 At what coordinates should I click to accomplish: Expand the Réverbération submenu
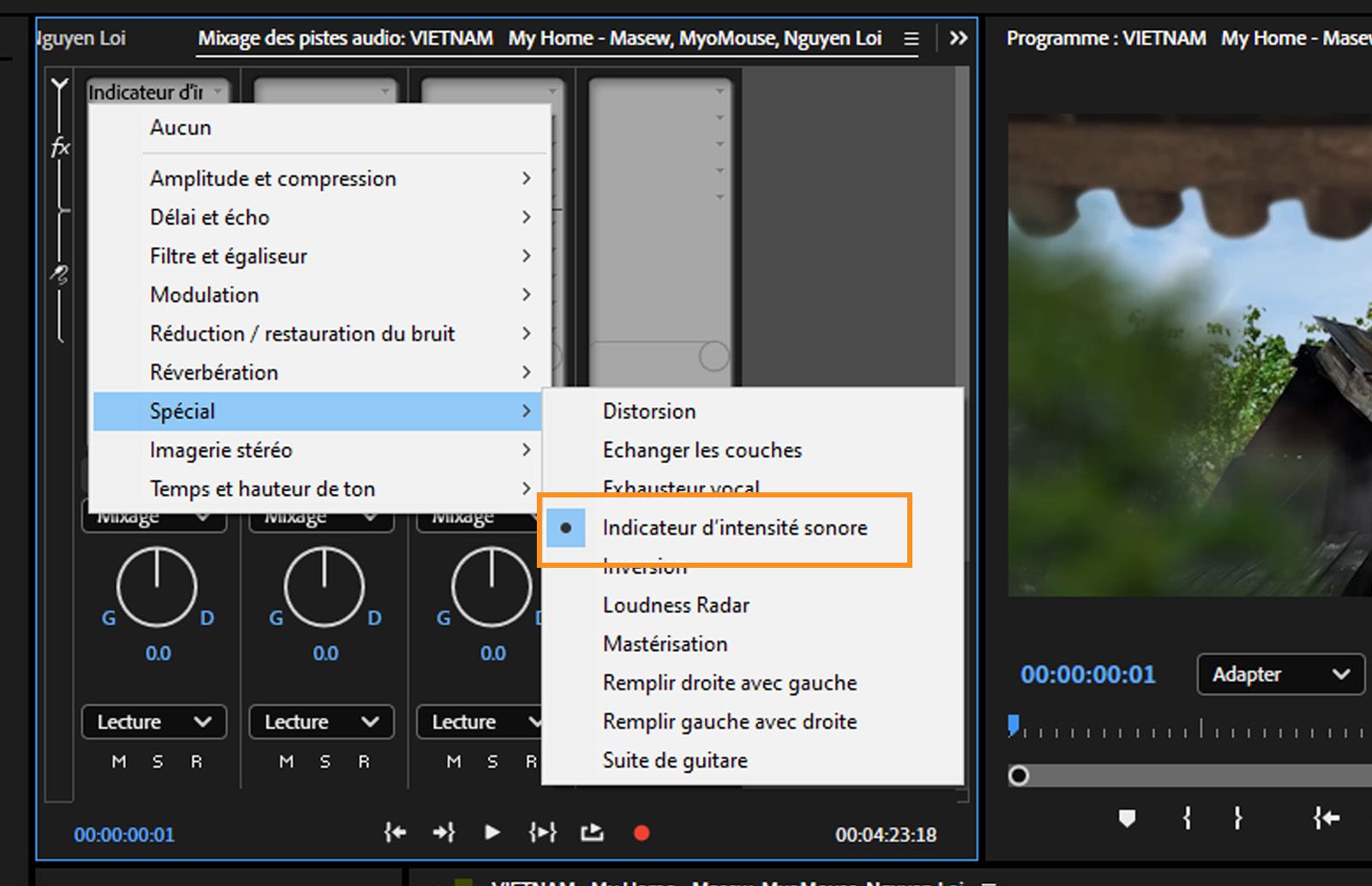pos(214,372)
